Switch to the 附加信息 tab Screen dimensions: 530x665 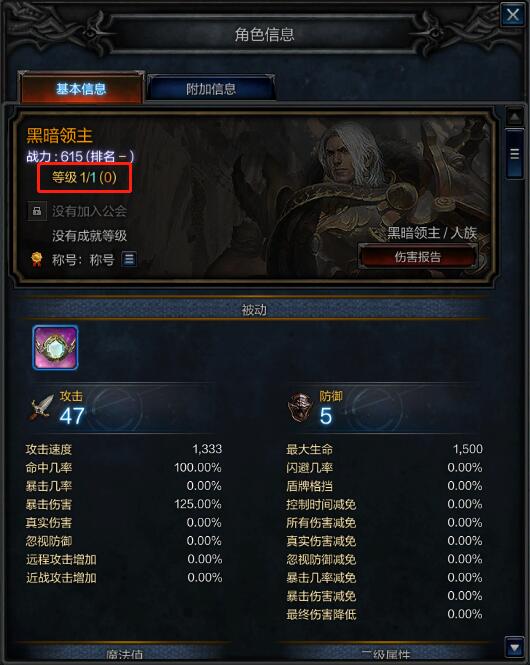[x=211, y=88]
